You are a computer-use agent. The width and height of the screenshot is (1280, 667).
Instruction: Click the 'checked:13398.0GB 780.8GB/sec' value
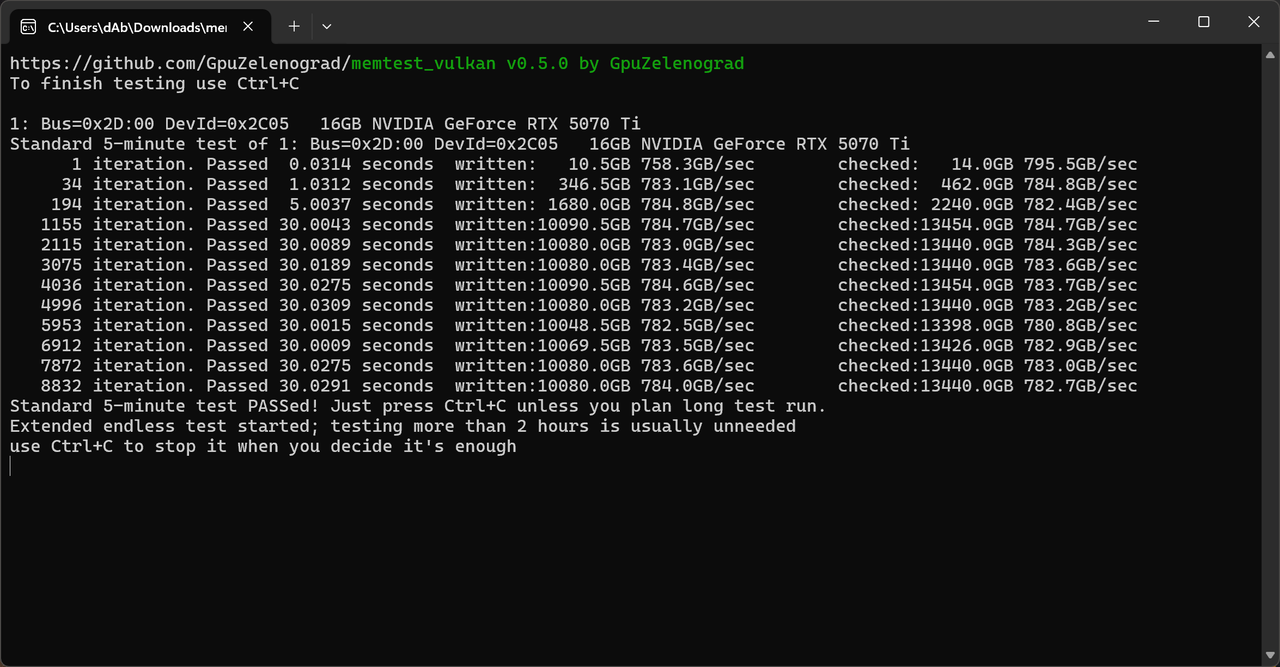click(x=988, y=325)
